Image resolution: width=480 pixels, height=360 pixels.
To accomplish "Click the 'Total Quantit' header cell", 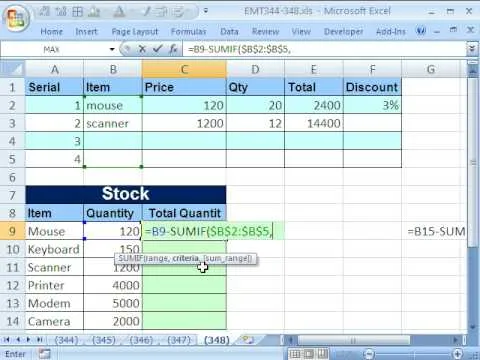I will point(184,213).
